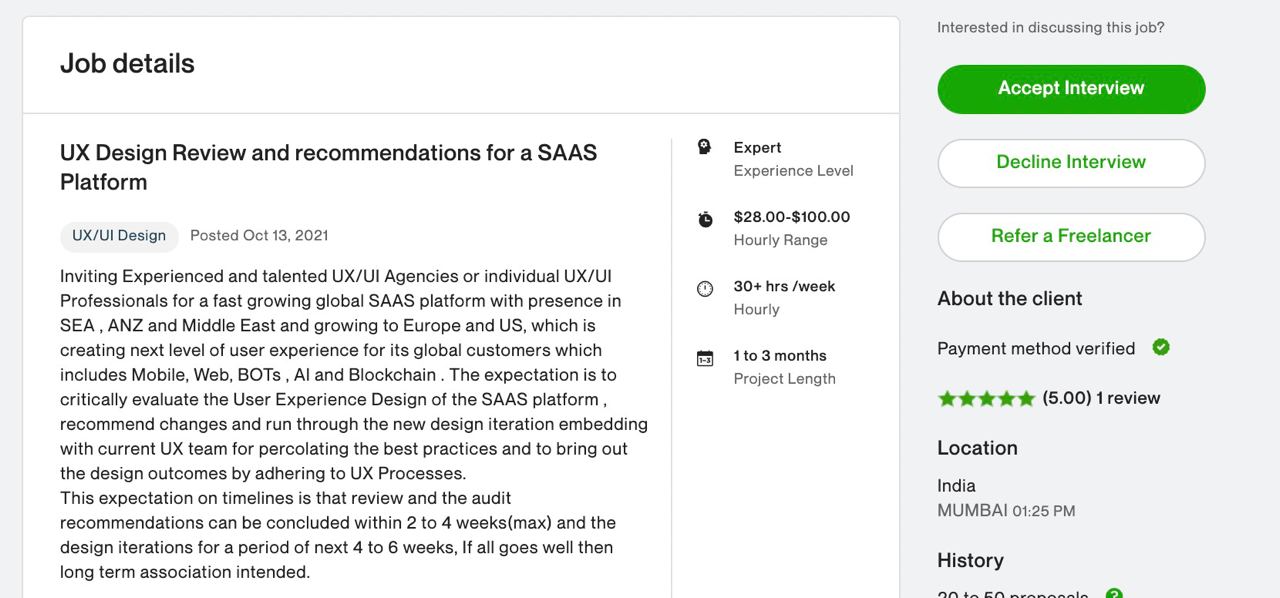The image size is (1280, 598).
Task: Open Refer a Freelancer
Action: click(x=1071, y=236)
